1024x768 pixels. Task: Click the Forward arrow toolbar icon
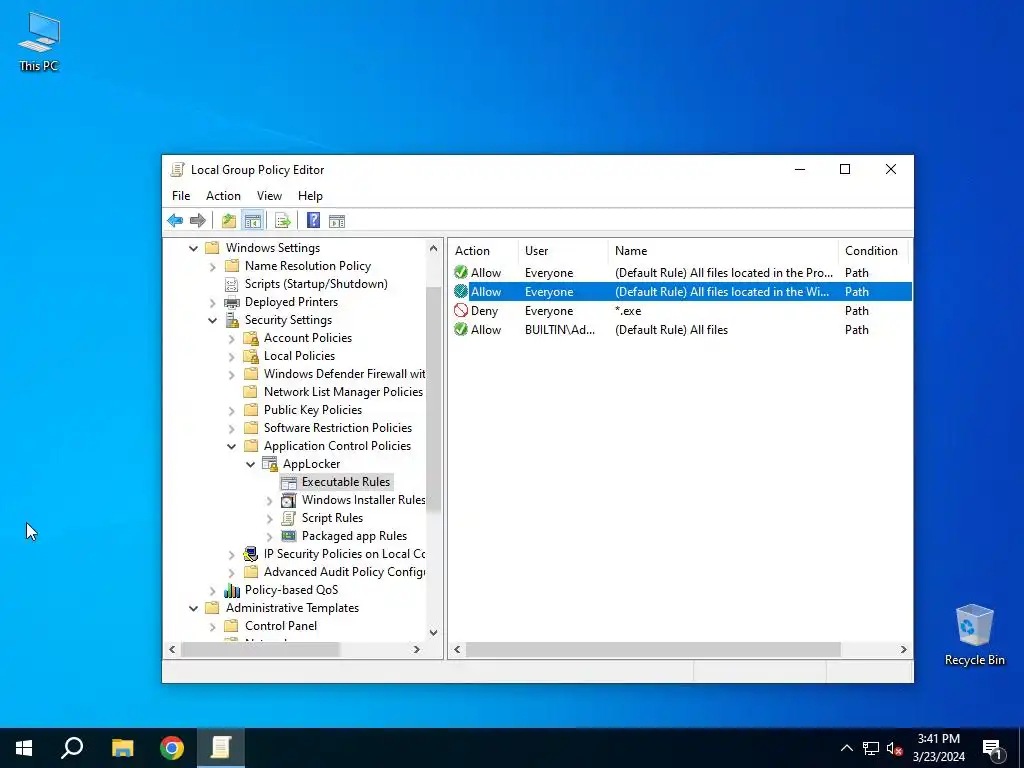pyautogui.click(x=197, y=221)
